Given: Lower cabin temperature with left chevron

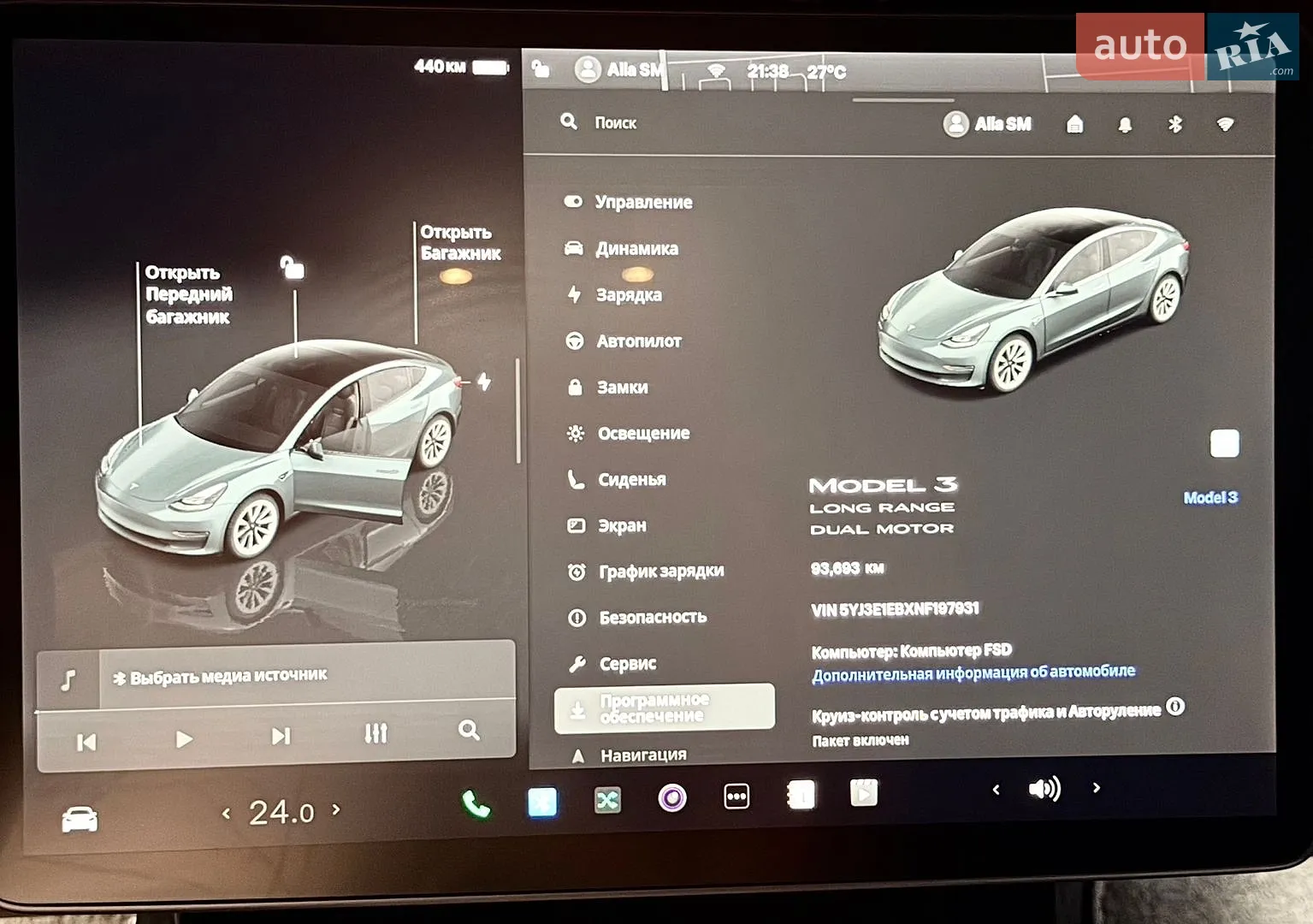Looking at the screenshot, I should pos(226,814).
